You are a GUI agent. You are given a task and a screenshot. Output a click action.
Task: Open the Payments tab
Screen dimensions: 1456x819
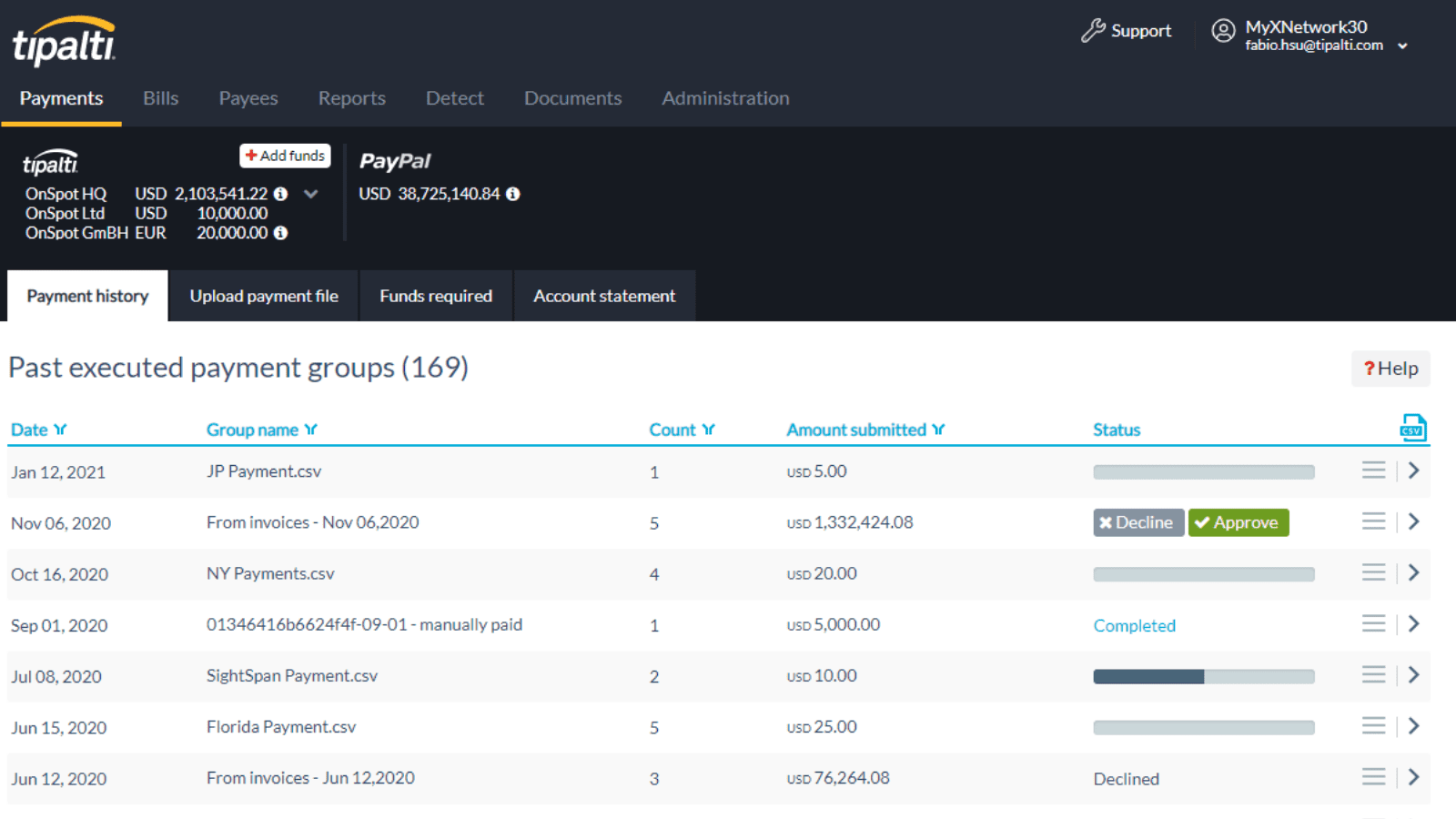[x=61, y=98]
